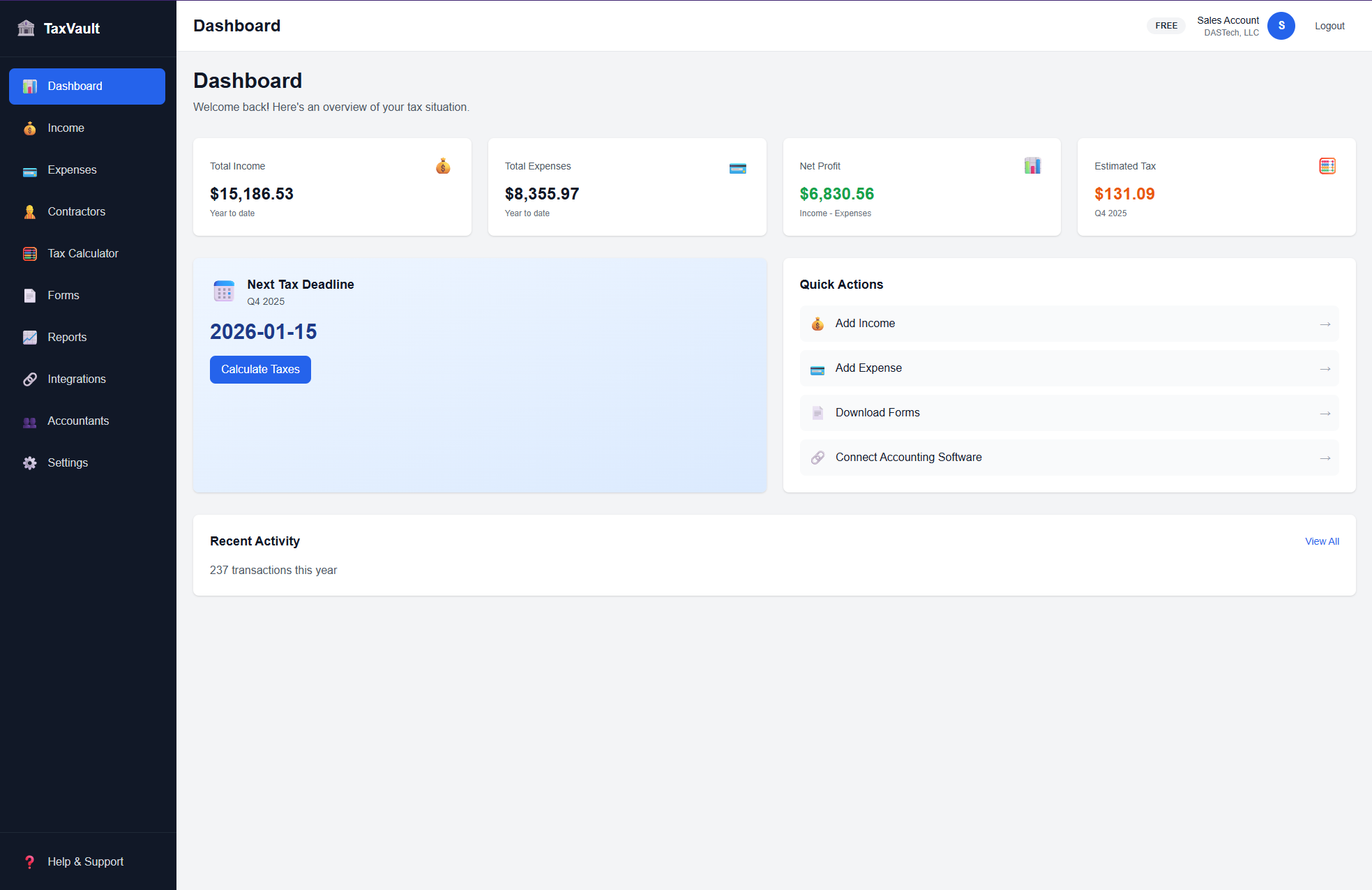Click the Integrations chain-link icon
The image size is (1372, 890).
pyautogui.click(x=30, y=379)
